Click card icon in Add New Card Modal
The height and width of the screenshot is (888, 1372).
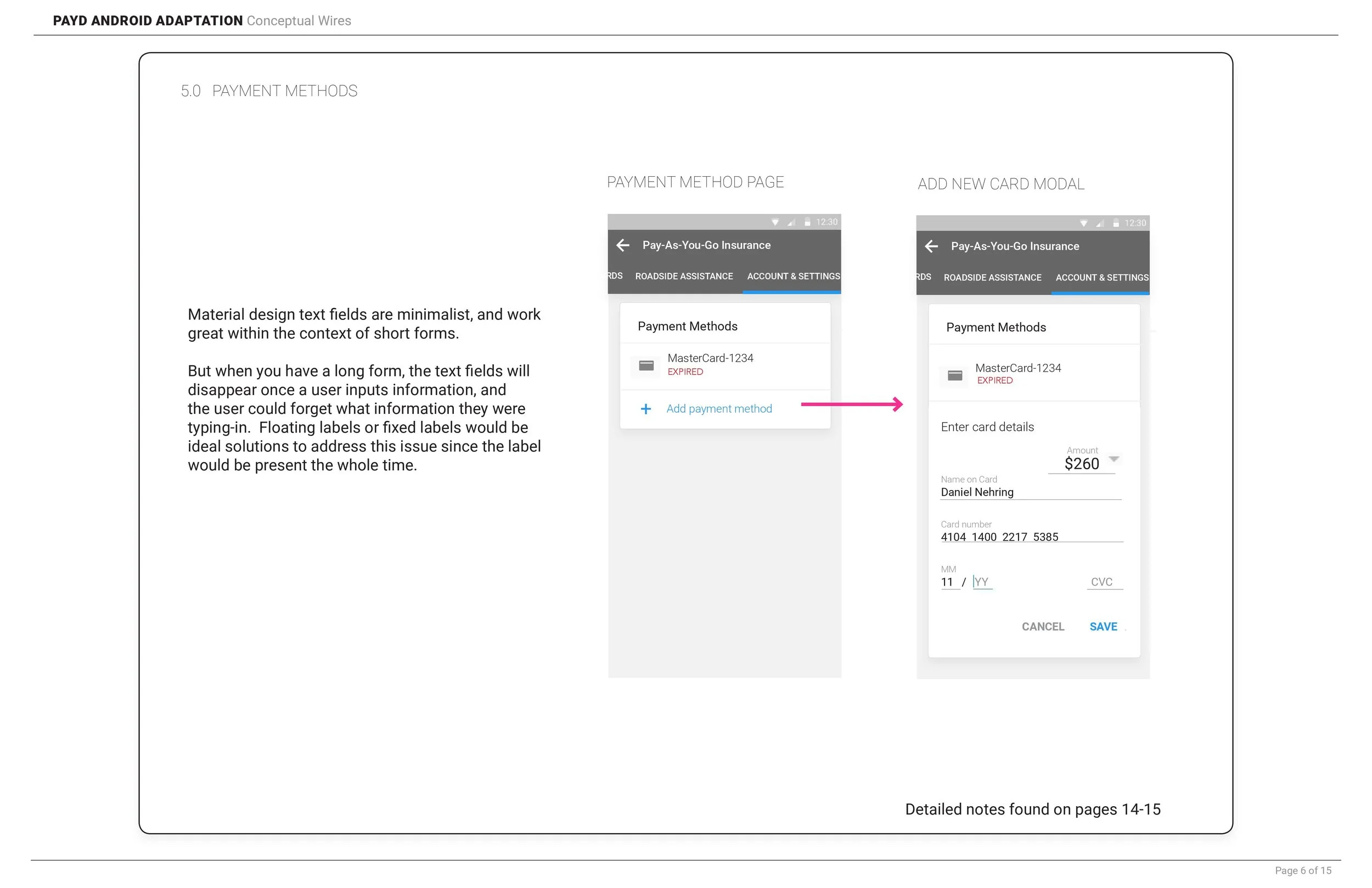point(954,375)
